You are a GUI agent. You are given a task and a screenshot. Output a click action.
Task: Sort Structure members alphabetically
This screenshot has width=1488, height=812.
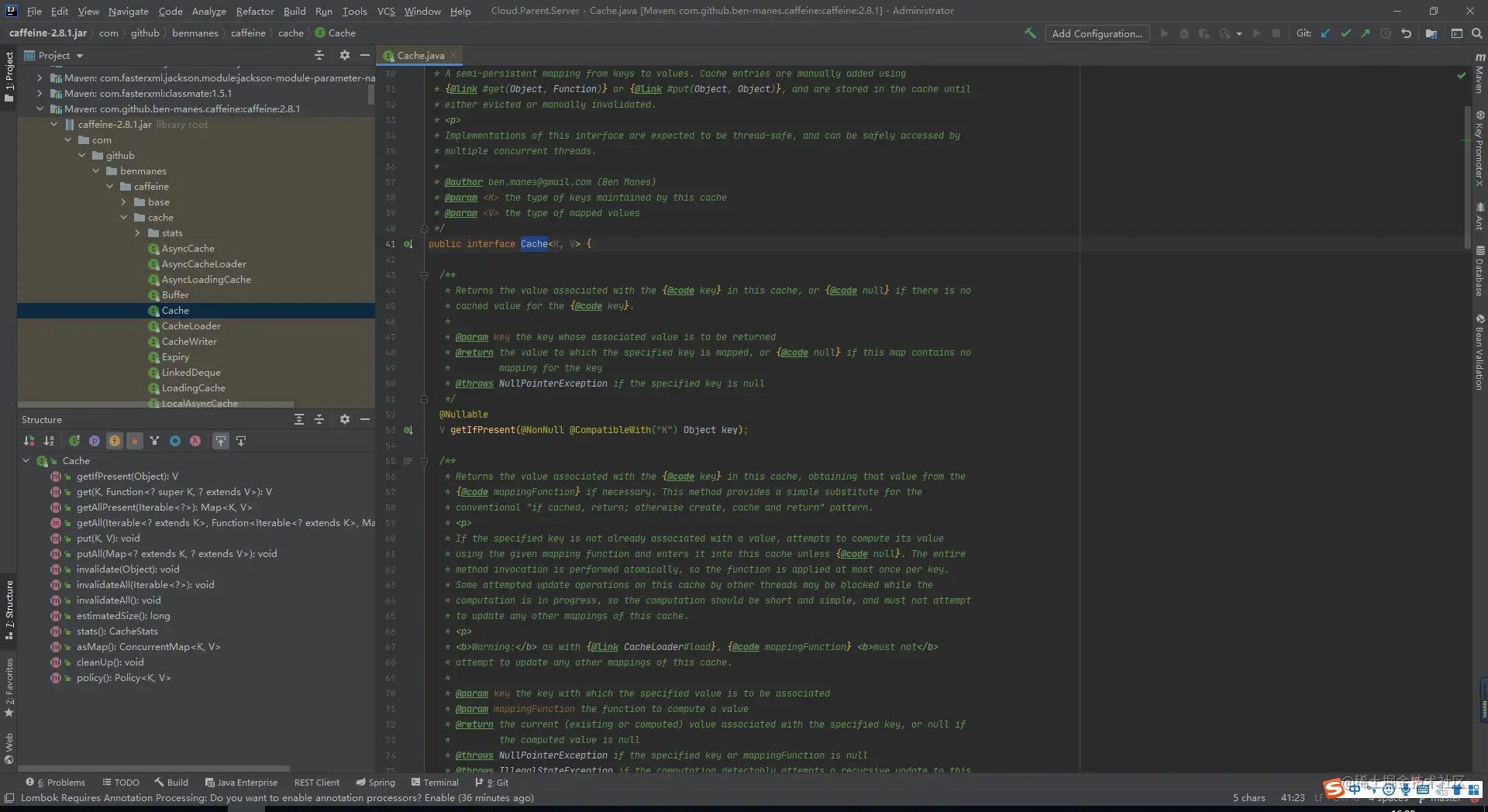tap(49, 441)
